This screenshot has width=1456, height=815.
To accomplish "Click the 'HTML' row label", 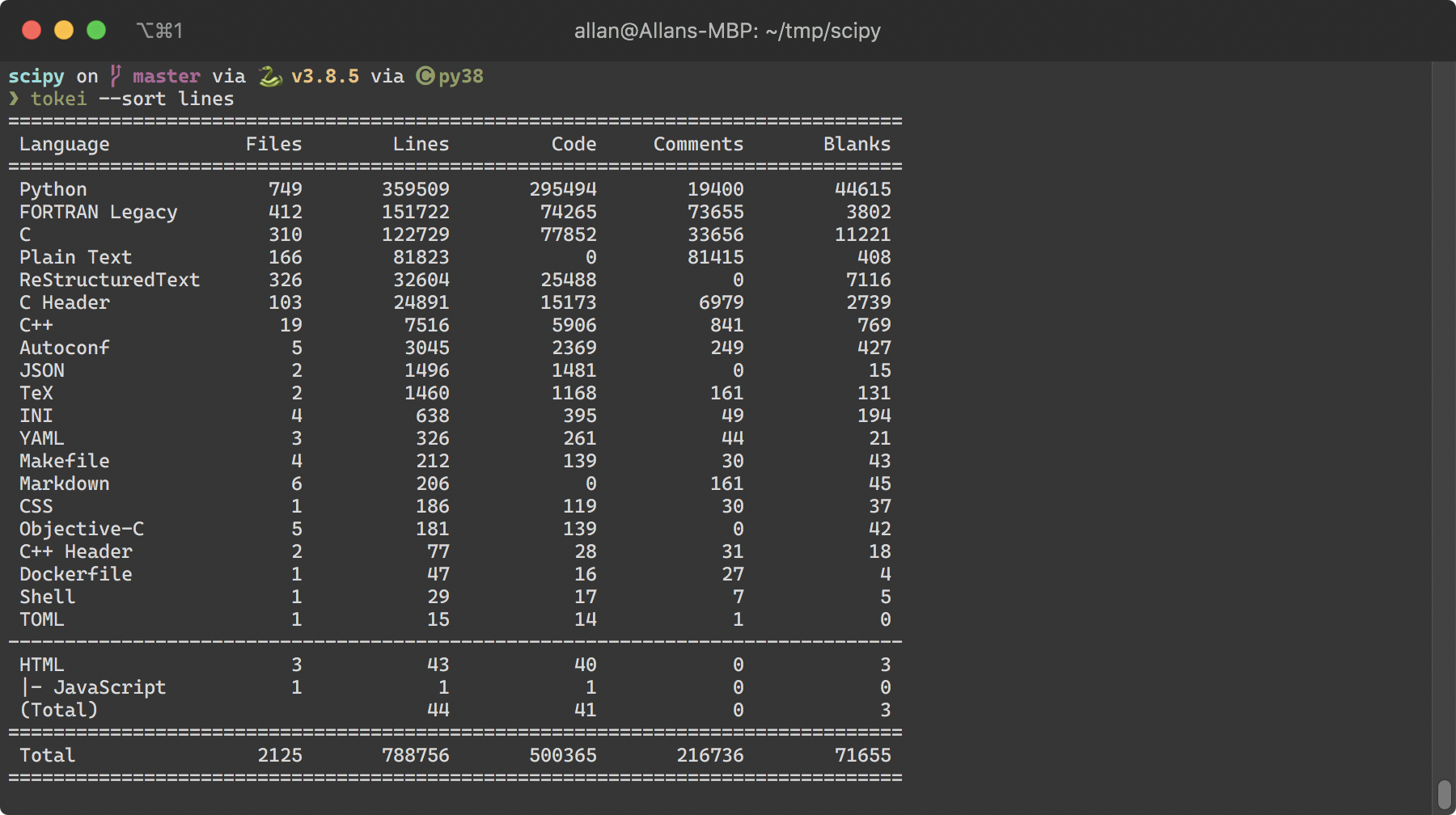I will point(42,665).
